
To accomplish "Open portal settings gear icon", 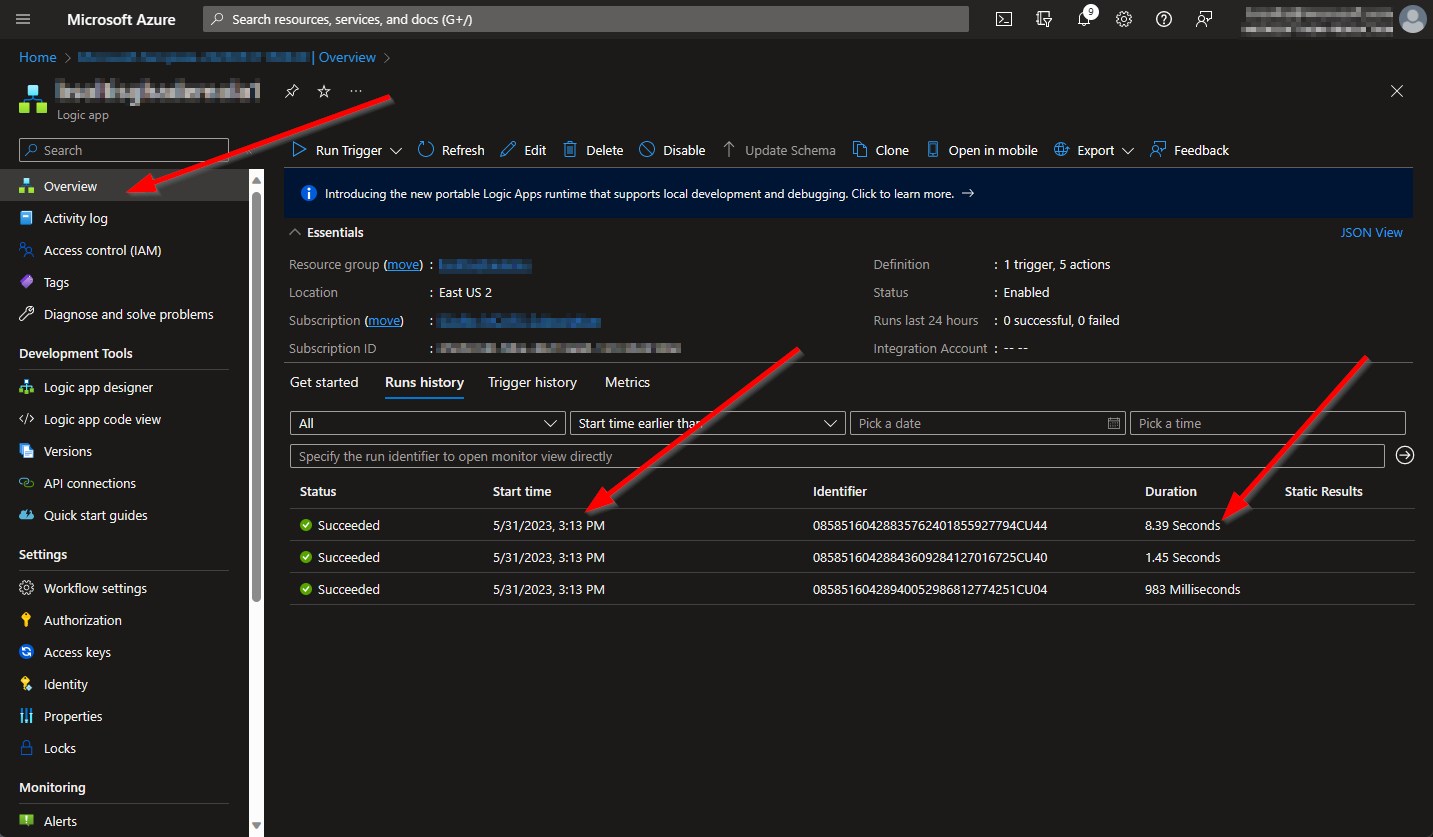I will tap(1124, 19).
